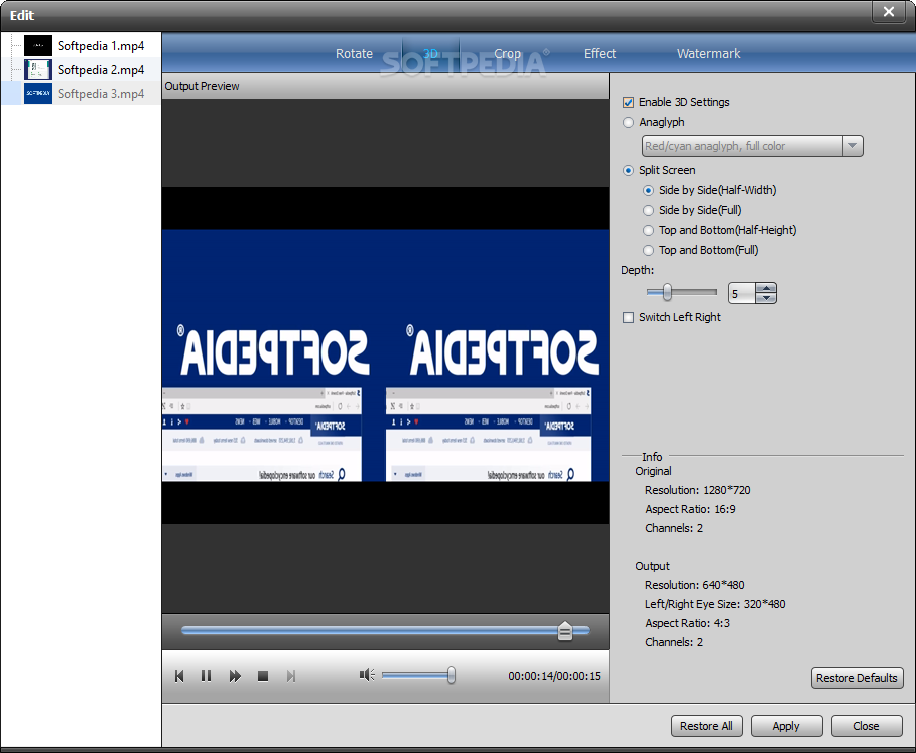Choose the Split Screen radio option

tap(629, 171)
